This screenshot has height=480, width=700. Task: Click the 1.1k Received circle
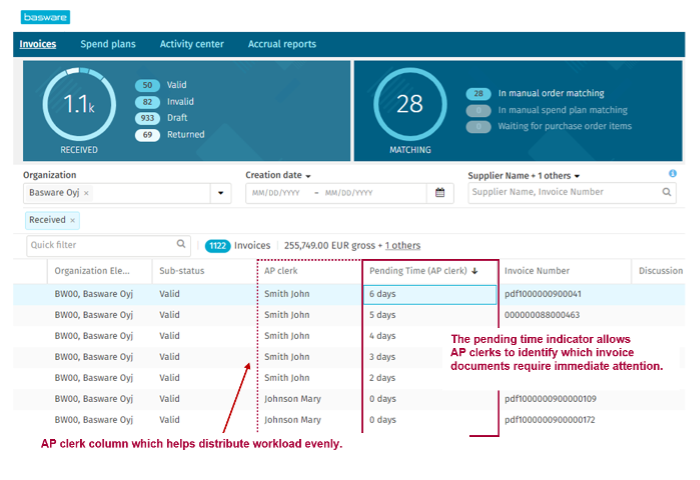point(79,104)
